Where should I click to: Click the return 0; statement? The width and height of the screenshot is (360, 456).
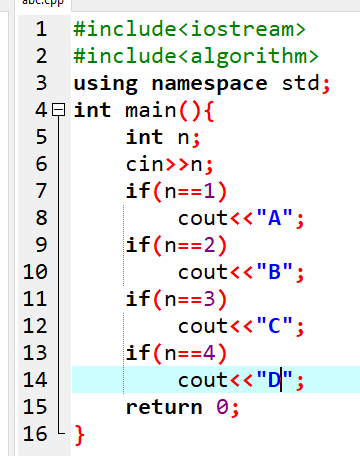[x=182, y=407]
